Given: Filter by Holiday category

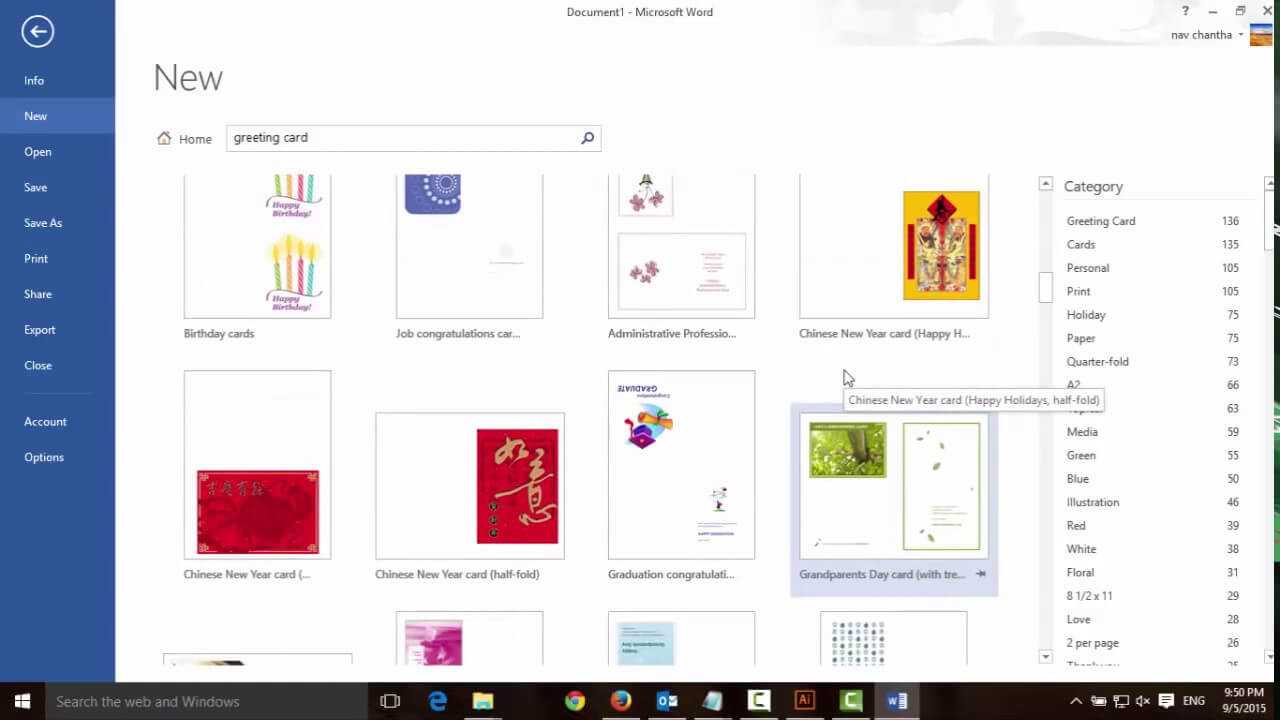Looking at the screenshot, I should (x=1152, y=315).
